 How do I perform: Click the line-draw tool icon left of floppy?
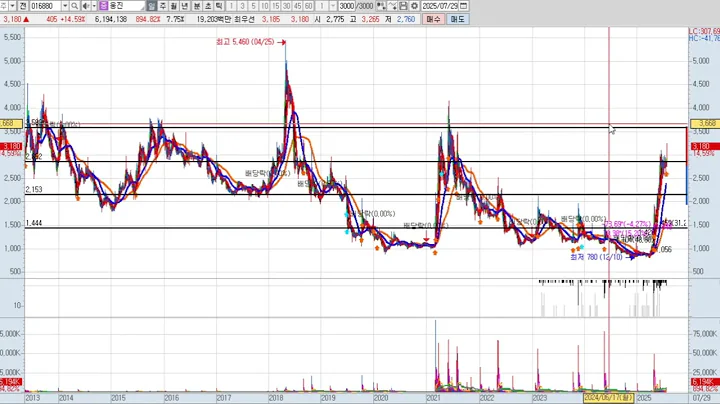pyautogui.click(x=392, y=6)
